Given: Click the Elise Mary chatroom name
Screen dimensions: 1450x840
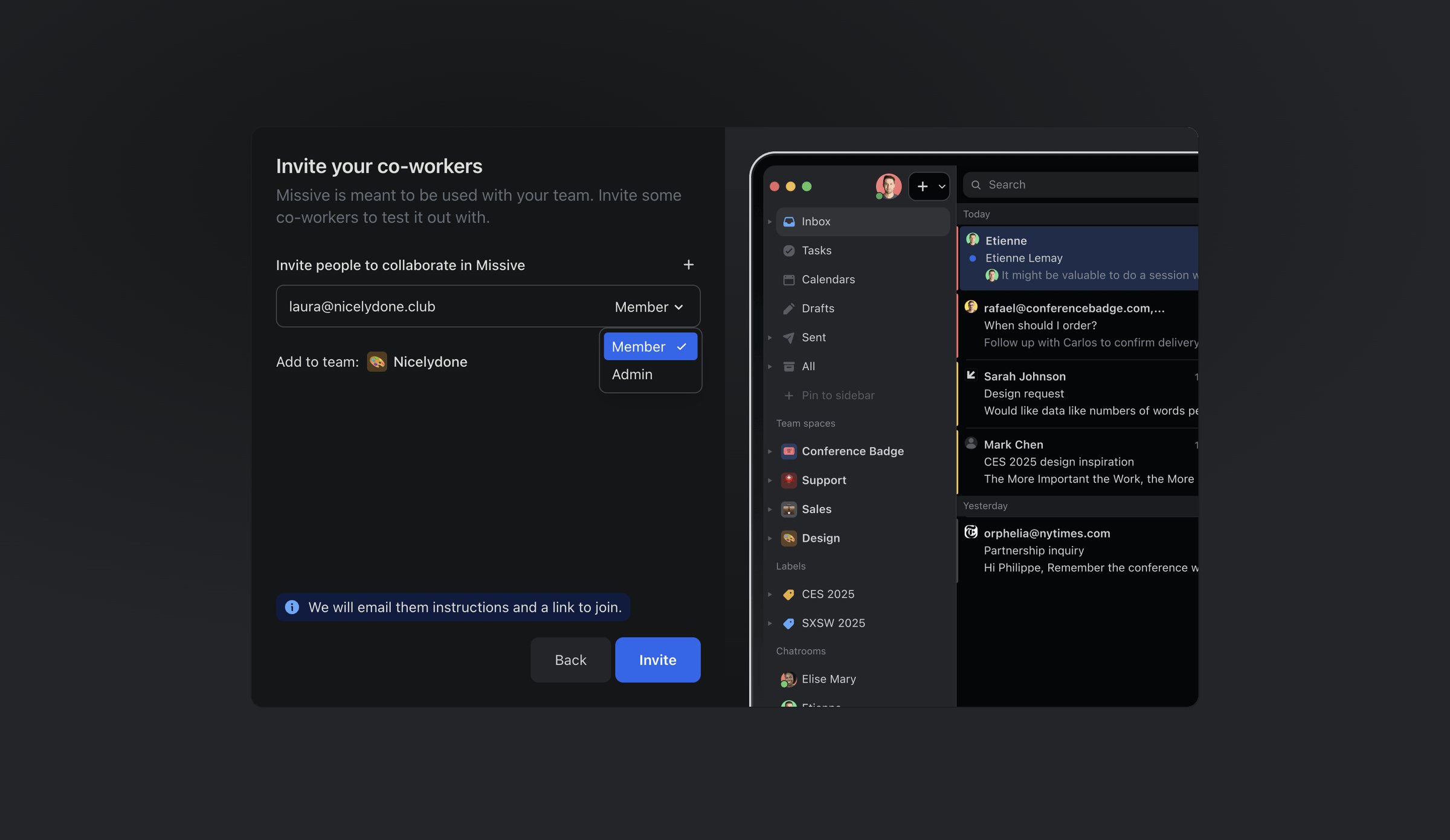Looking at the screenshot, I should [x=829, y=679].
